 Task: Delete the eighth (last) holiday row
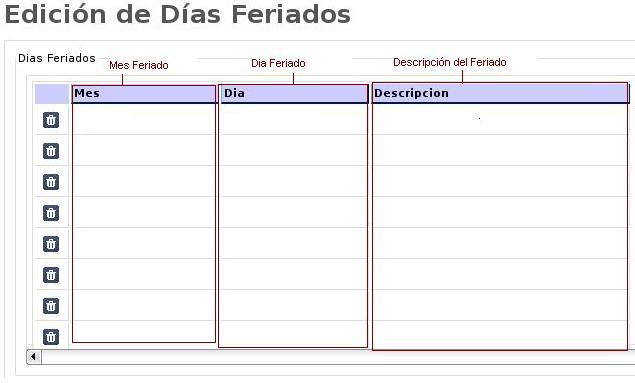(51, 337)
